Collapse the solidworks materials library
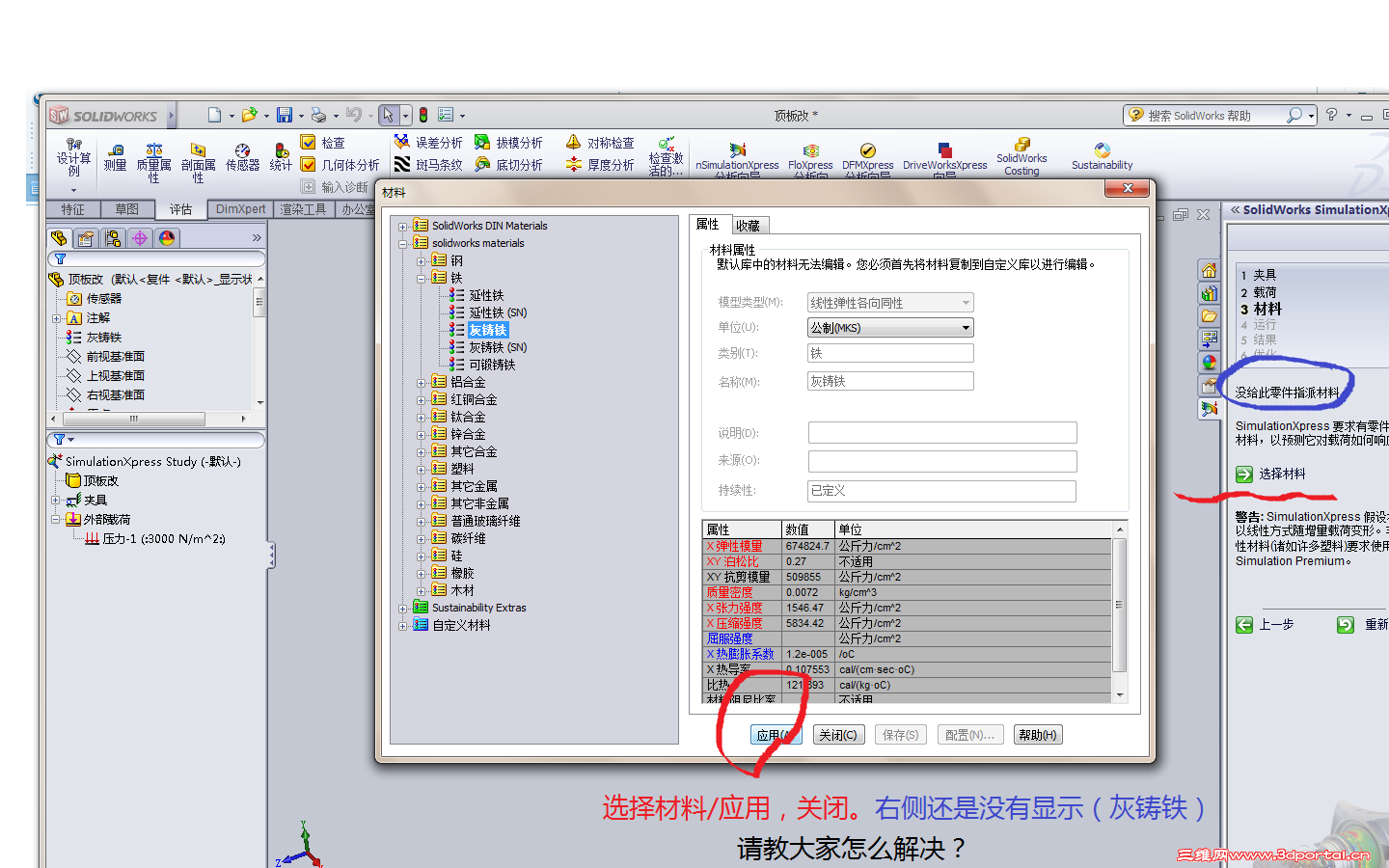The image size is (1389, 868). point(403,244)
